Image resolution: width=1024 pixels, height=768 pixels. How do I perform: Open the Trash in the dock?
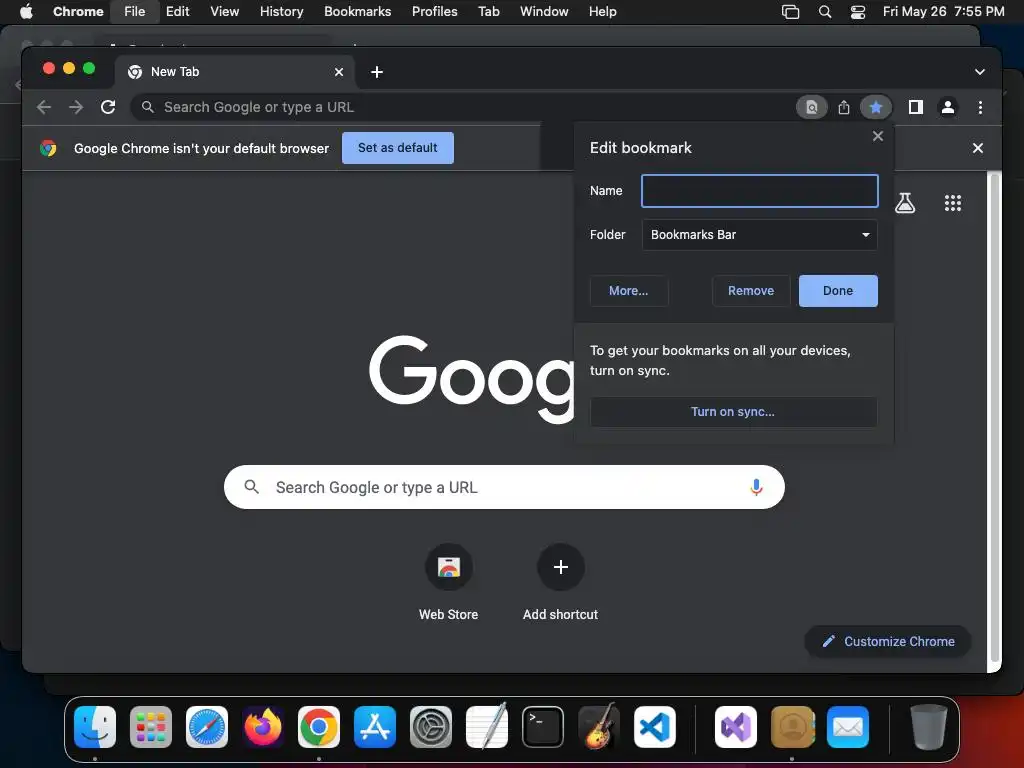point(929,727)
